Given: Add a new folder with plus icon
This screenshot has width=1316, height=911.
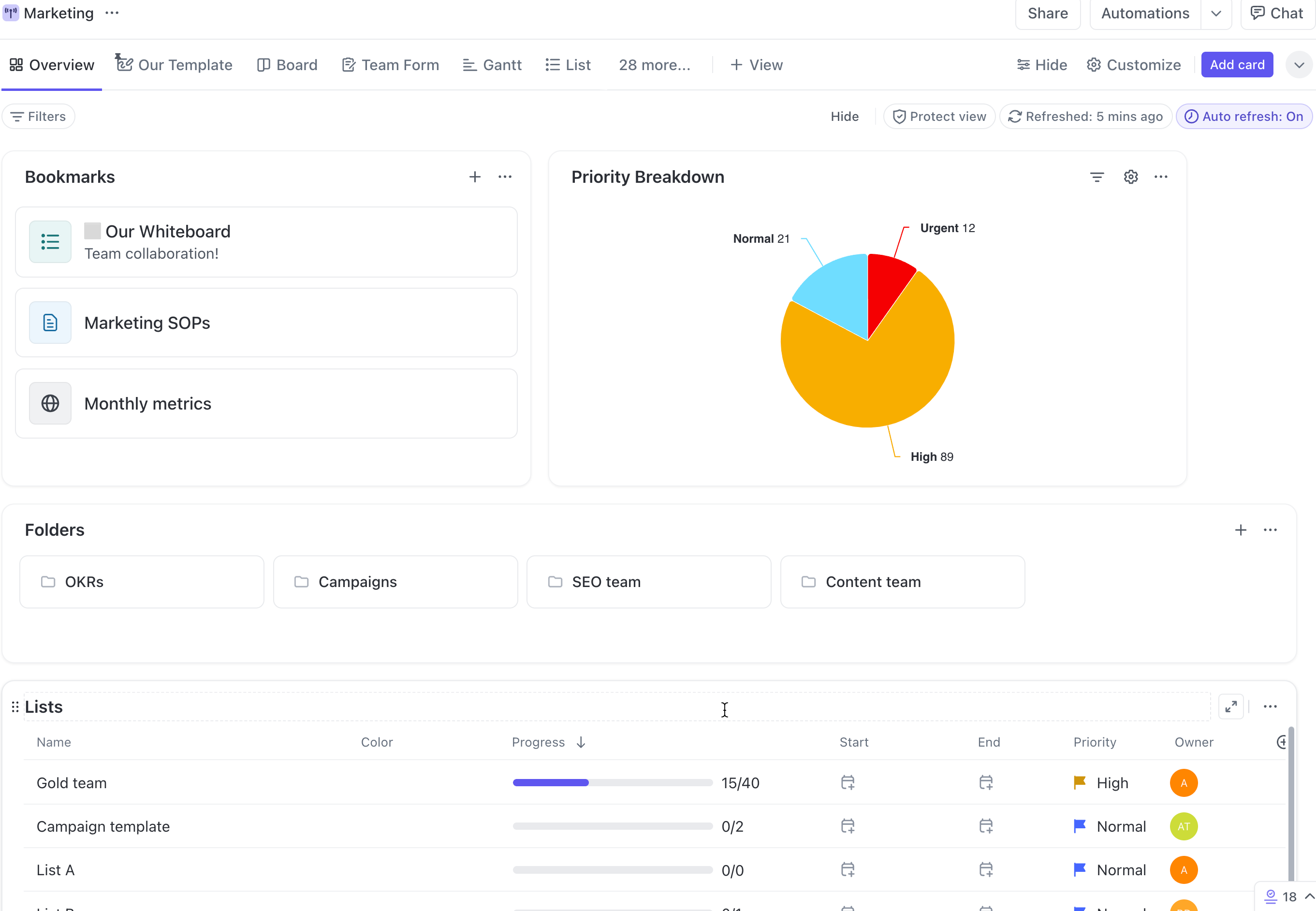Looking at the screenshot, I should coord(1240,529).
